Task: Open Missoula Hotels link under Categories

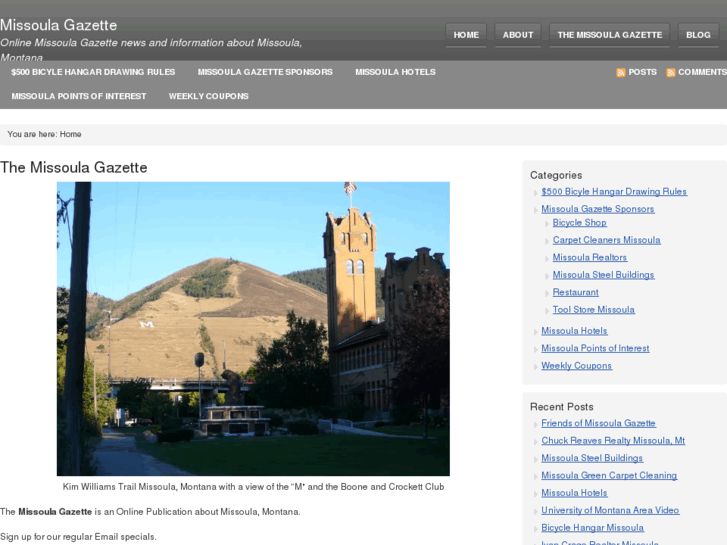Action: pyautogui.click(x=574, y=331)
